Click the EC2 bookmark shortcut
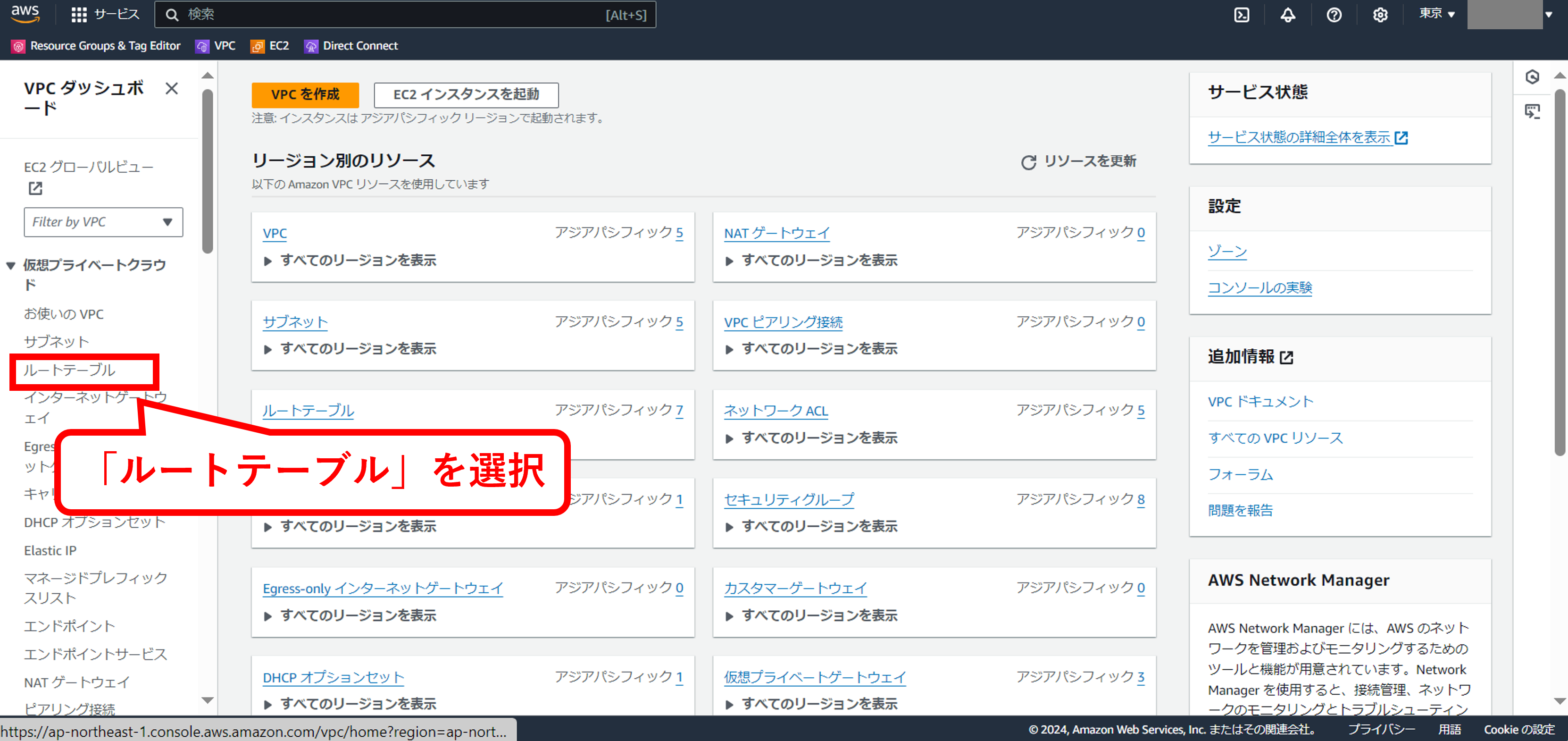The height and width of the screenshot is (741, 1568). 270,46
